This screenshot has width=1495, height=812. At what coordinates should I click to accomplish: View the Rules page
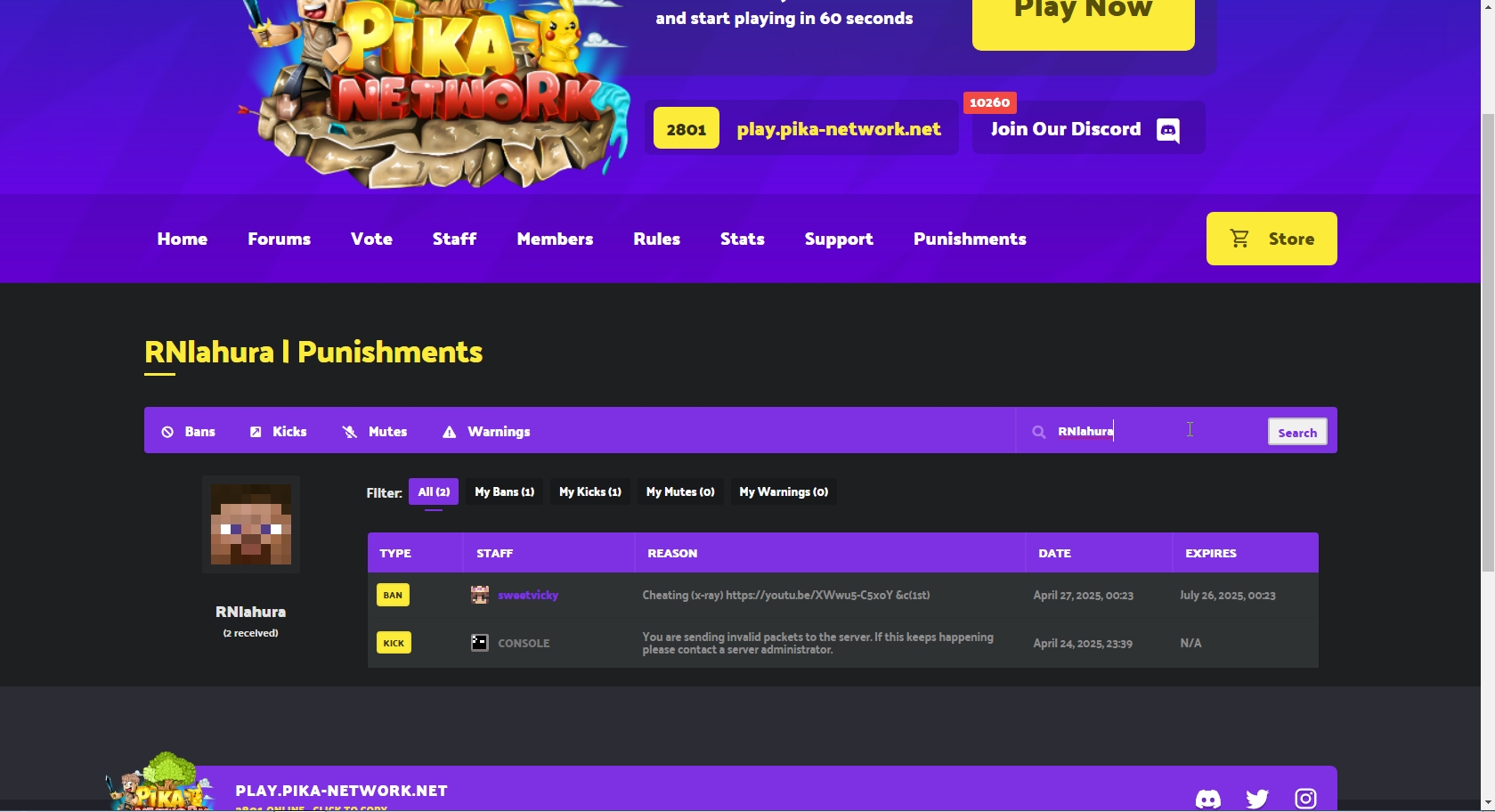pos(657,239)
